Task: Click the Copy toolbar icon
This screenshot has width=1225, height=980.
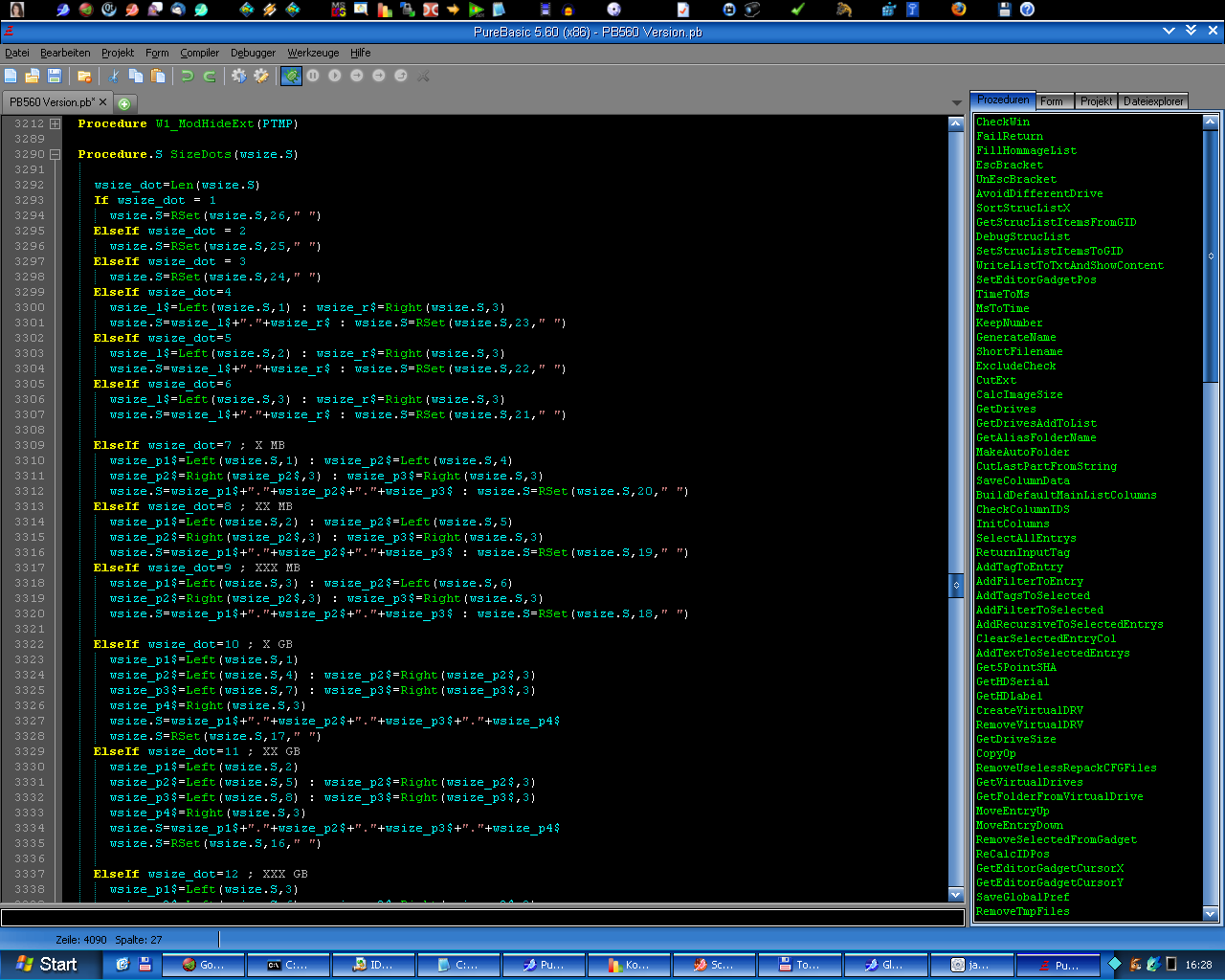Action: 136,76
